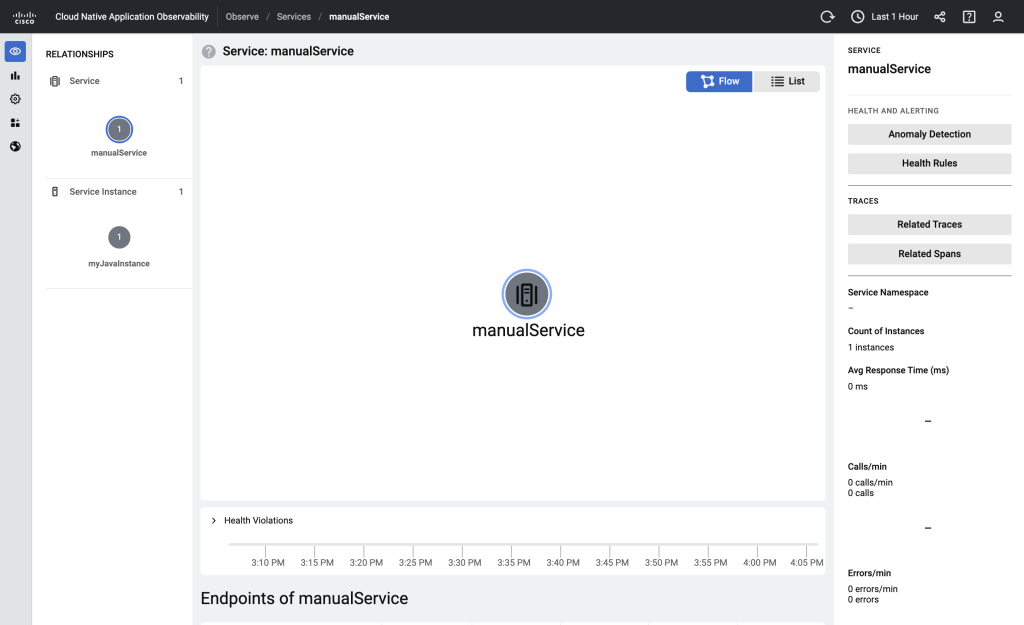Click the refresh icon in top bar

(x=826, y=16)
